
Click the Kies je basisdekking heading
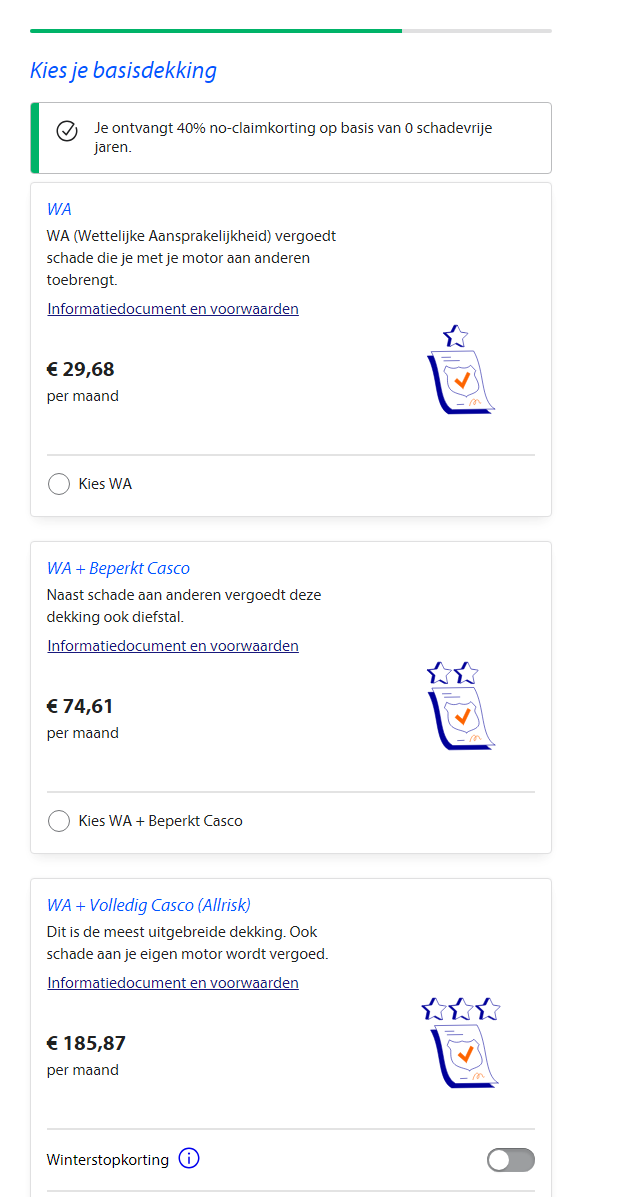point(123,70)
